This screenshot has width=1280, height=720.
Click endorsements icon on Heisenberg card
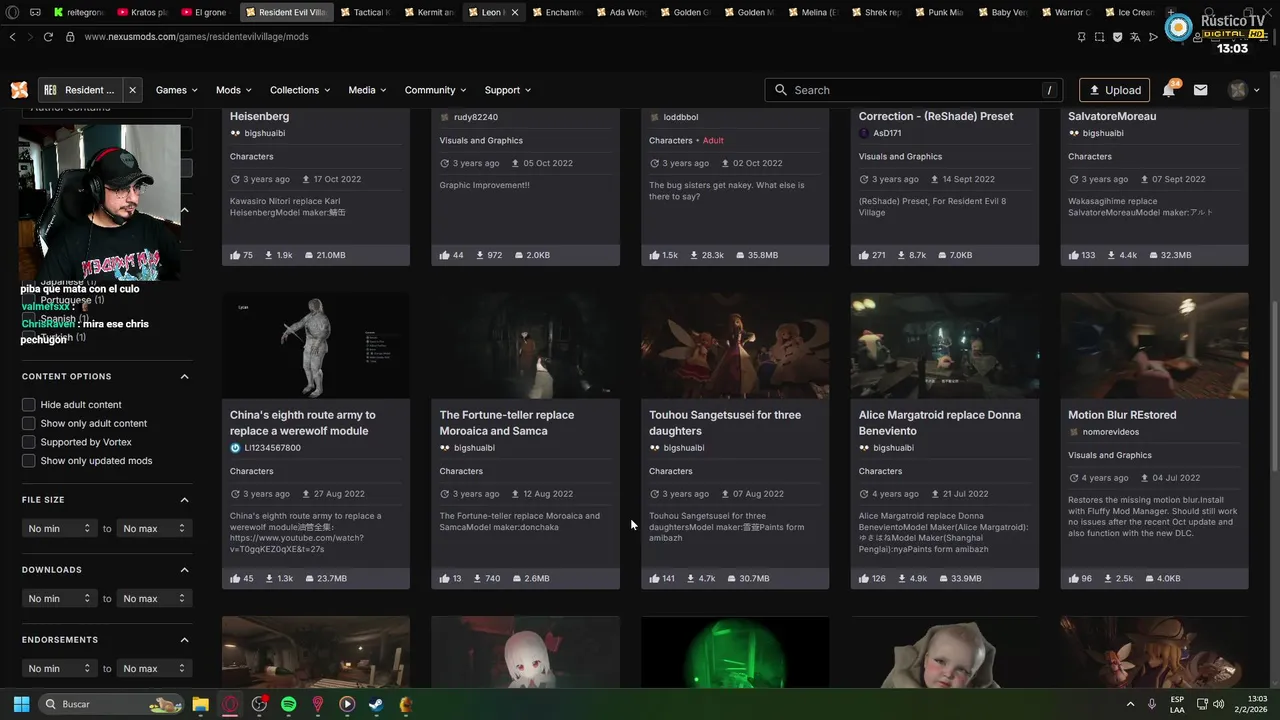pyautogui.click(x=235, y=255)
